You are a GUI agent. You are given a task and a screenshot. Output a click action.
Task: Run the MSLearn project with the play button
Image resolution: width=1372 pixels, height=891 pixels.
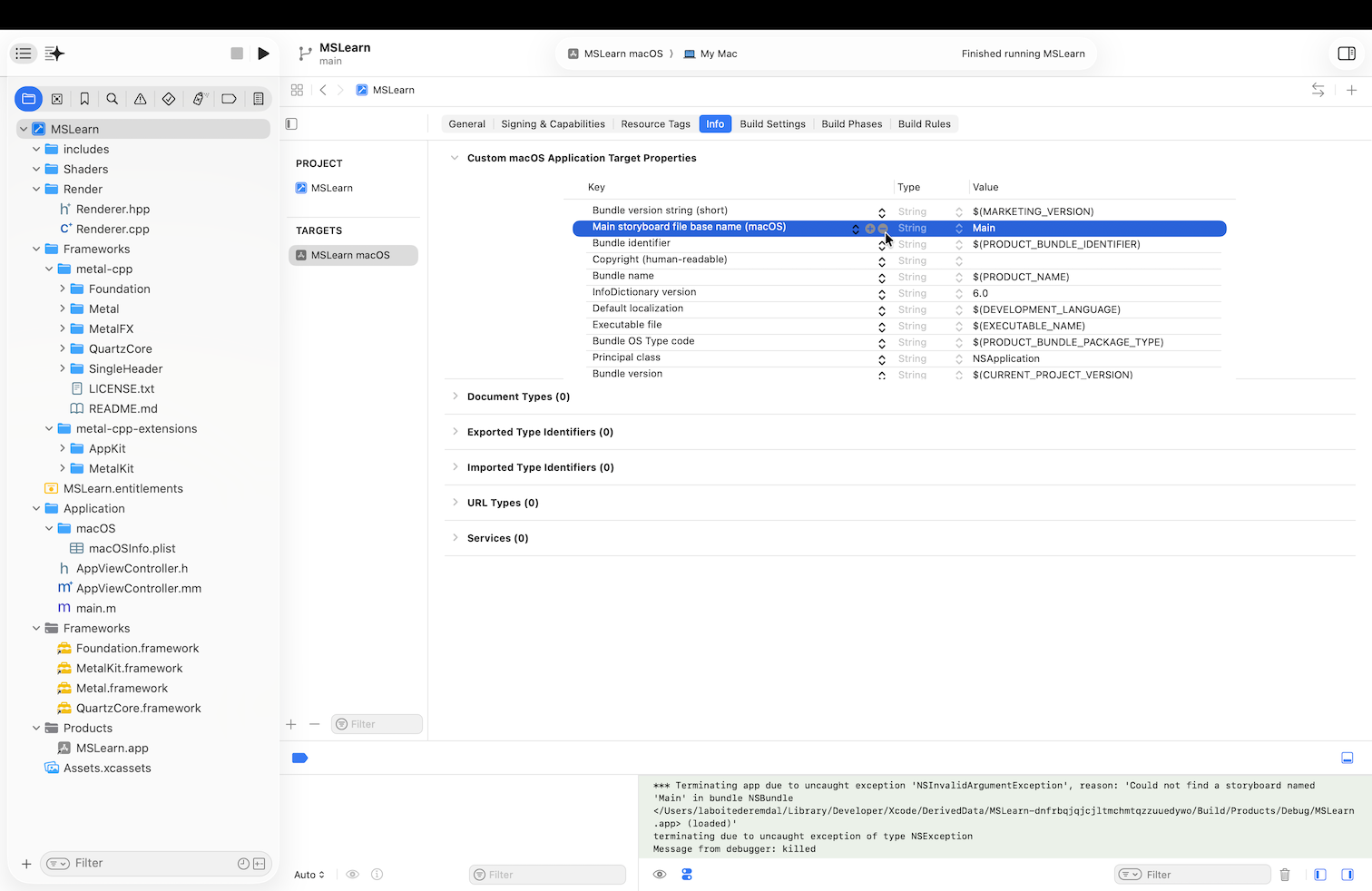click(263, 54)
